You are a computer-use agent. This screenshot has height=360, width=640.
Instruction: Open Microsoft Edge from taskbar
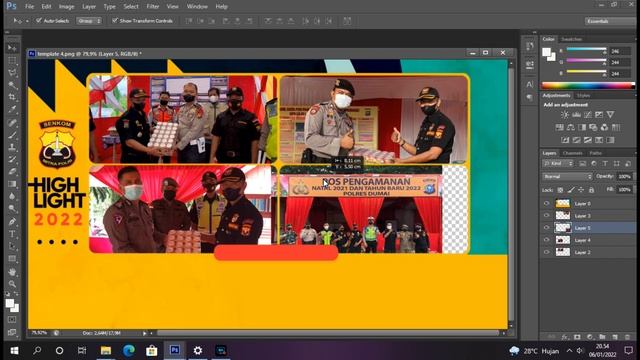[129, 351]
